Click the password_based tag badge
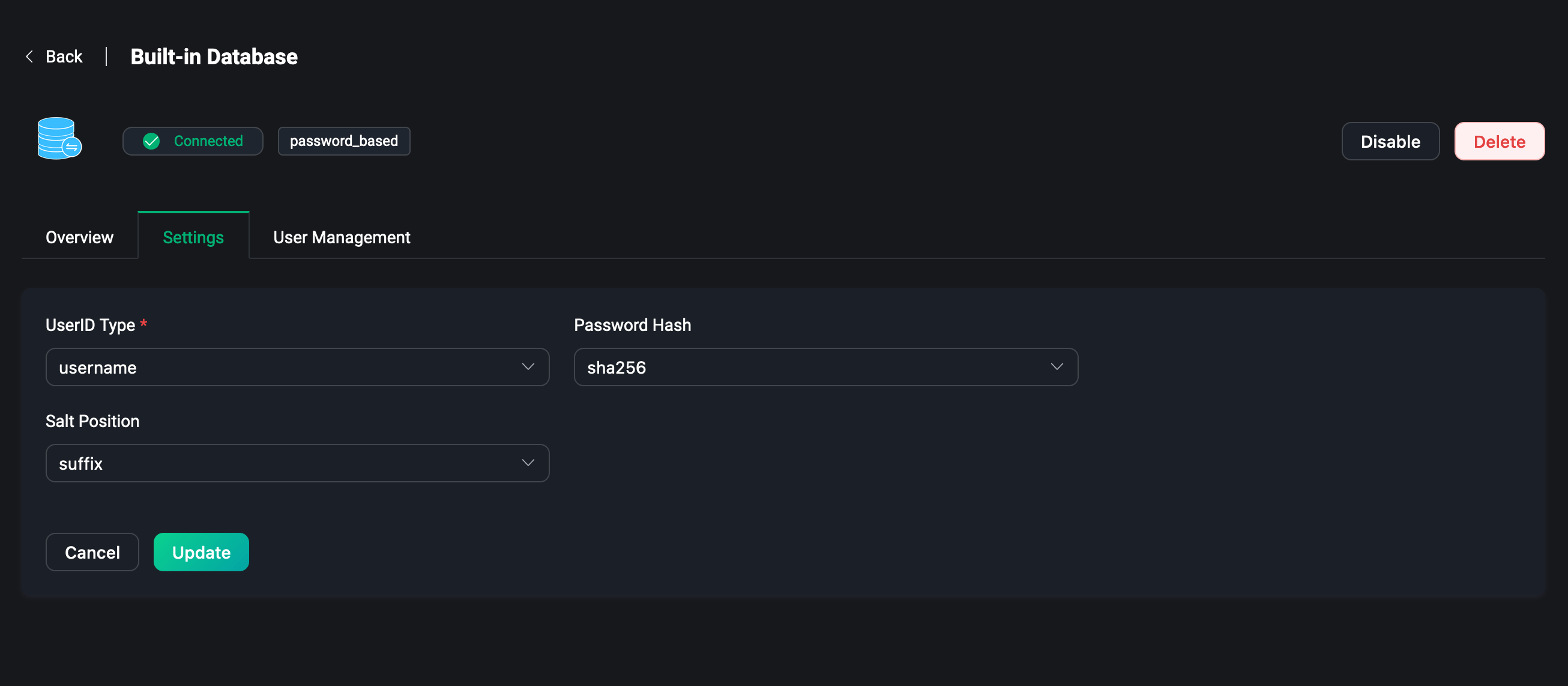 point(343,141)
